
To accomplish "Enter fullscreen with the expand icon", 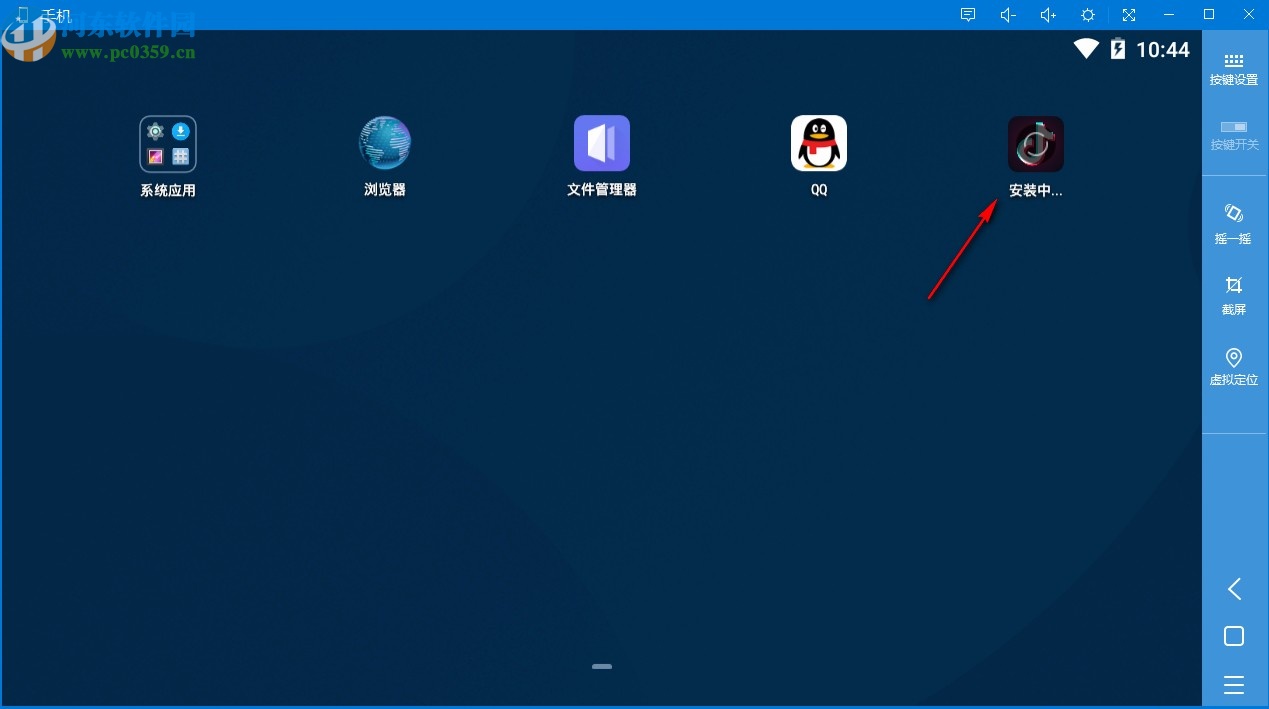I will [1129, 15].
